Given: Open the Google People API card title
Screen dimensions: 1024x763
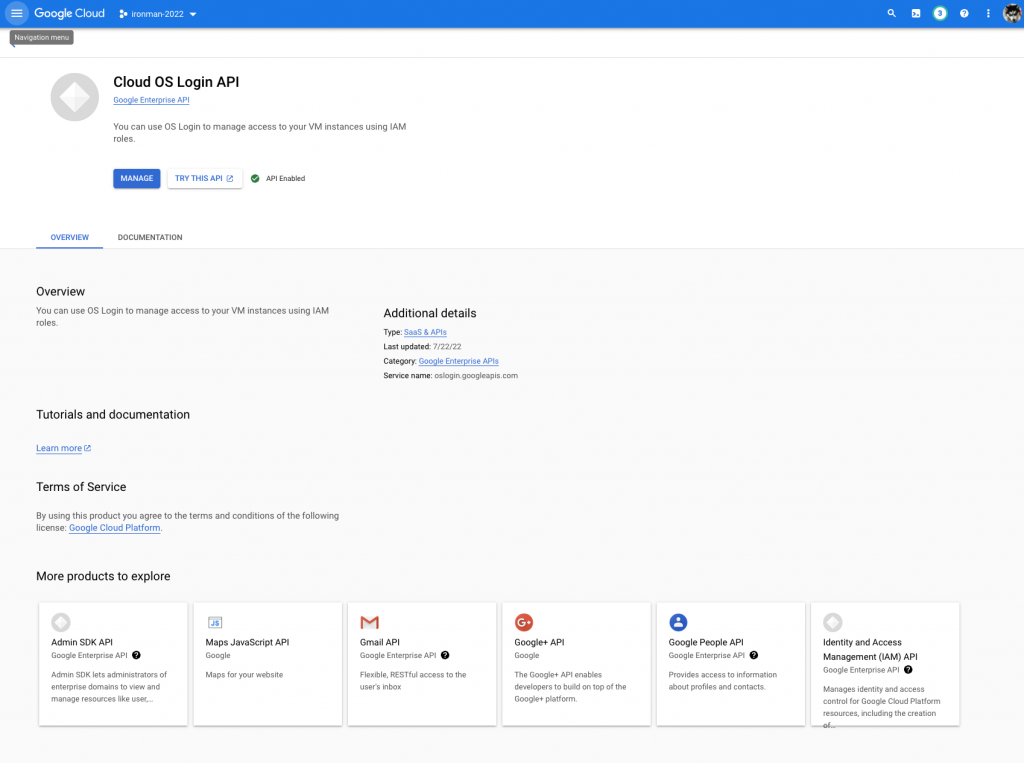Looking at the screenshot, I should (x=705, y=642).
